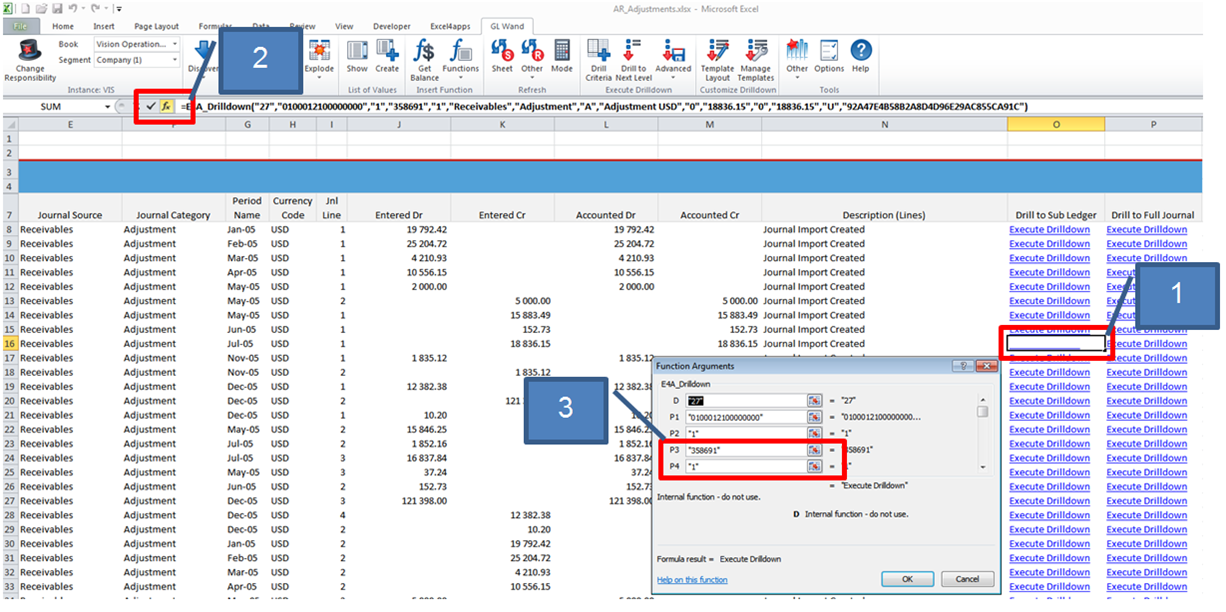Expand the Name Box dropdown arrow
This screenshot has height=612, width=1226.
pyautogui.click(x=108, y=106)
